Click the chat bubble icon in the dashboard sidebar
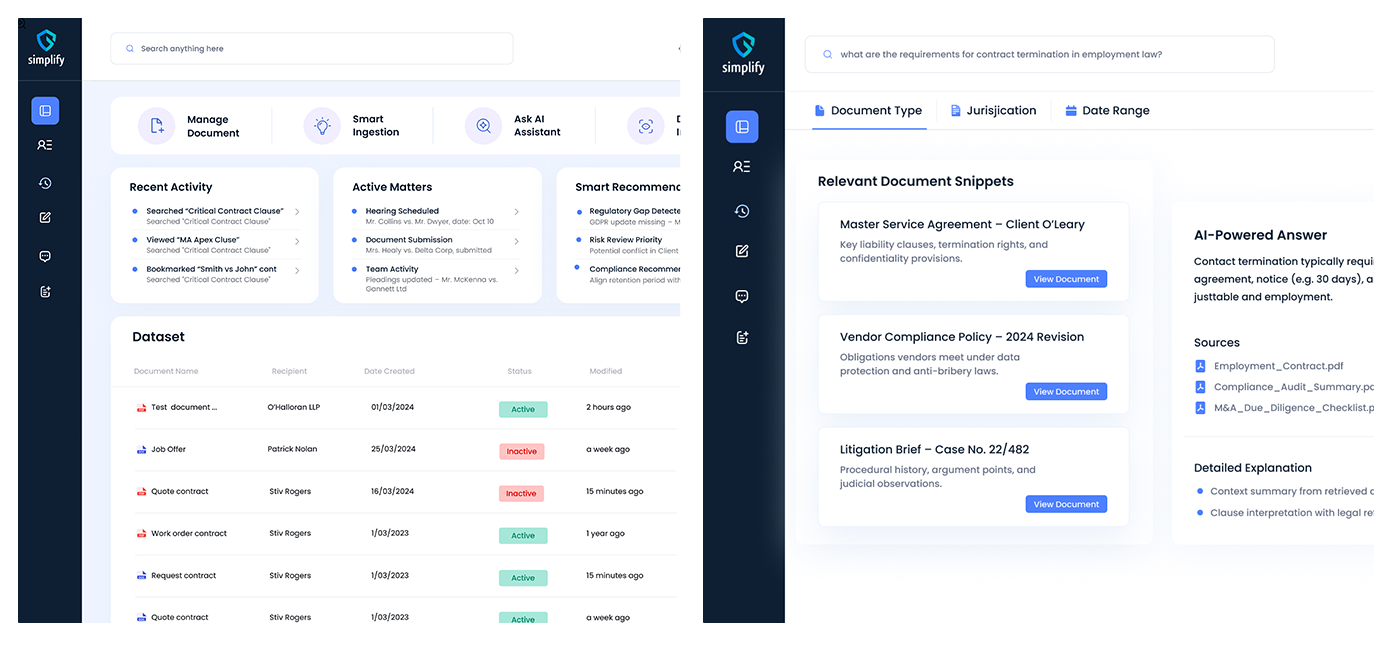Image resolution: width=1393 pixels, height=655 pixels. click(x=45, y=257)
